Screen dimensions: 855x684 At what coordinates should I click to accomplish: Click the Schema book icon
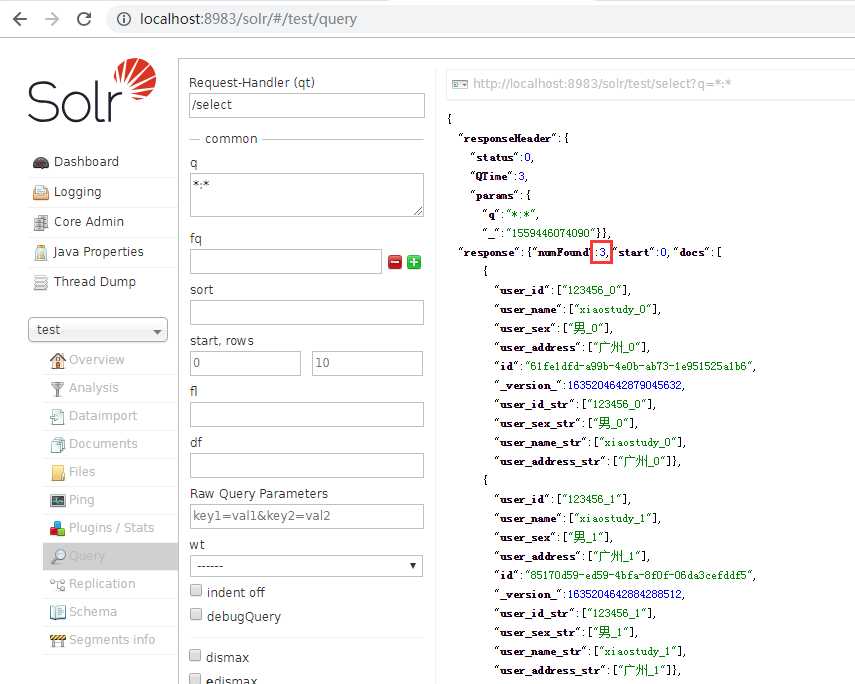click(x=57, y=612)
